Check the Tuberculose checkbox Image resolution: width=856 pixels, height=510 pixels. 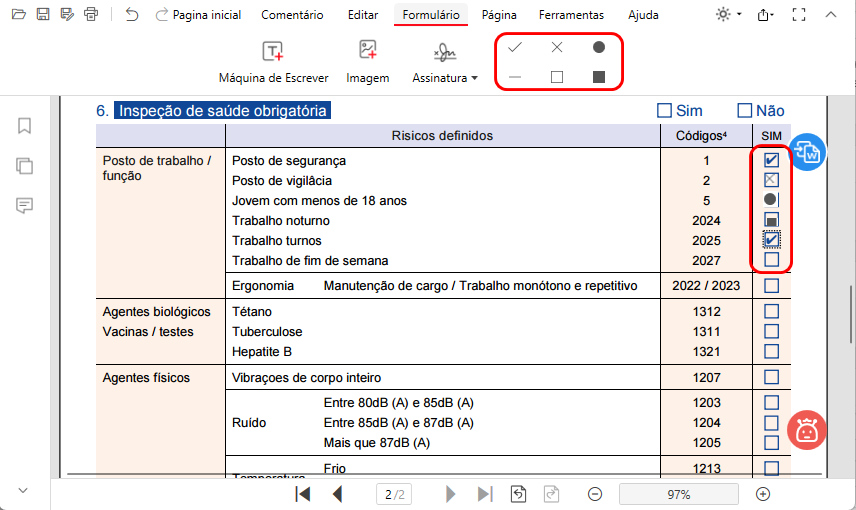[x=771, y=331]
